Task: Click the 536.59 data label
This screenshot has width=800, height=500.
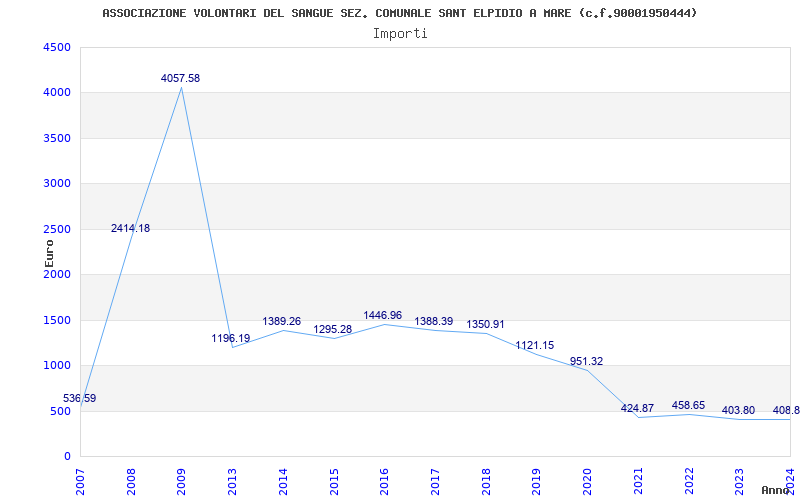Action: point(80,398)
